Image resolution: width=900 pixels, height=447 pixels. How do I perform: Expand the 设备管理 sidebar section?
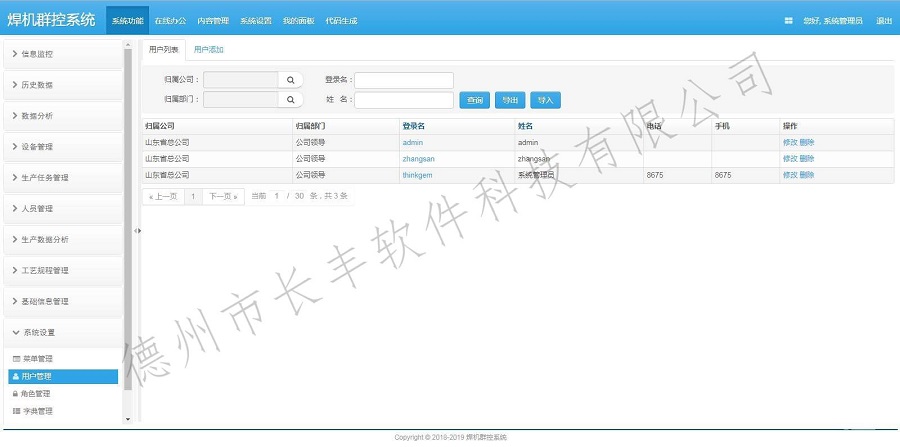click(x=62, y=146)
